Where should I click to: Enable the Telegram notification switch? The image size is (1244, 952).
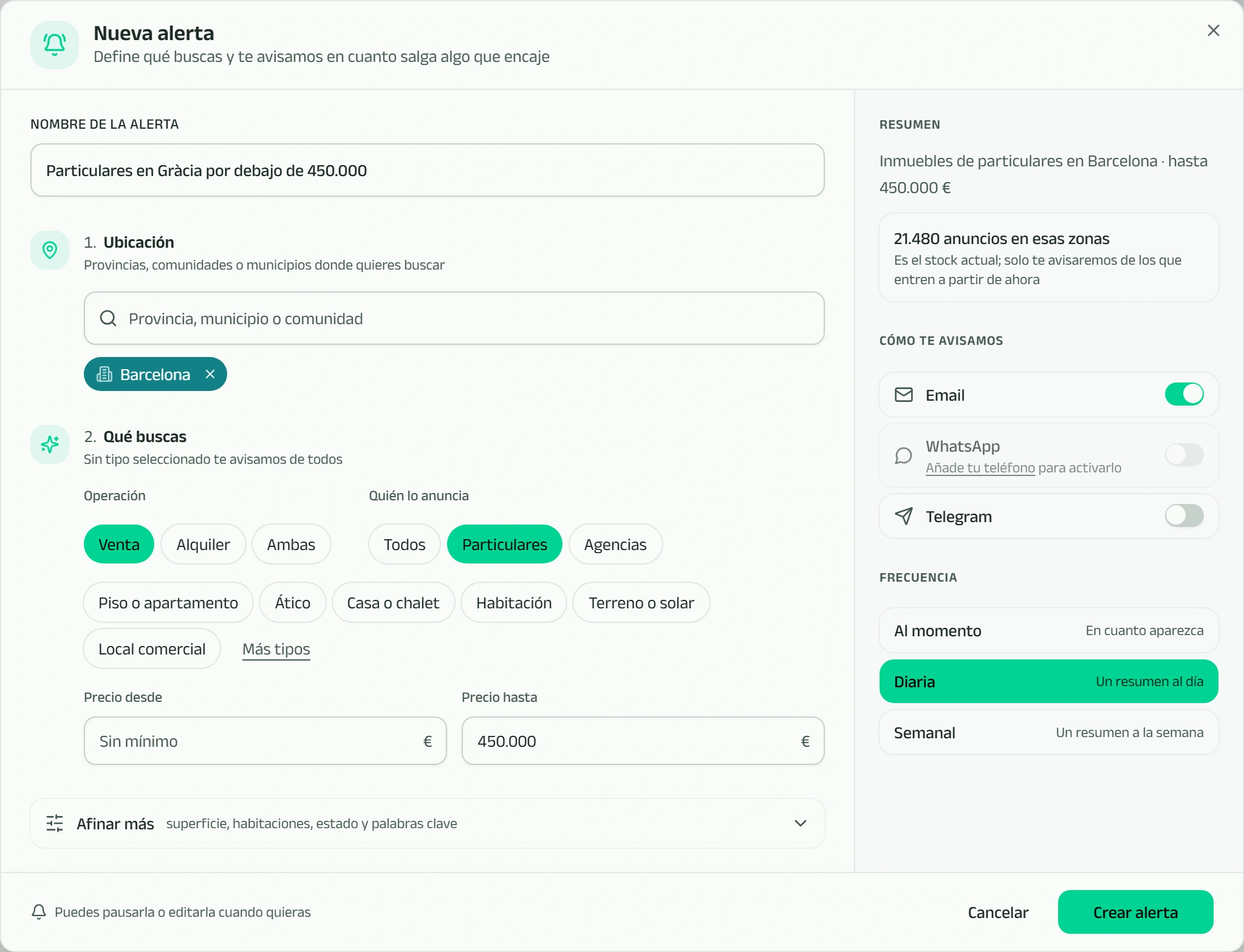click(x=1184, y=515)
